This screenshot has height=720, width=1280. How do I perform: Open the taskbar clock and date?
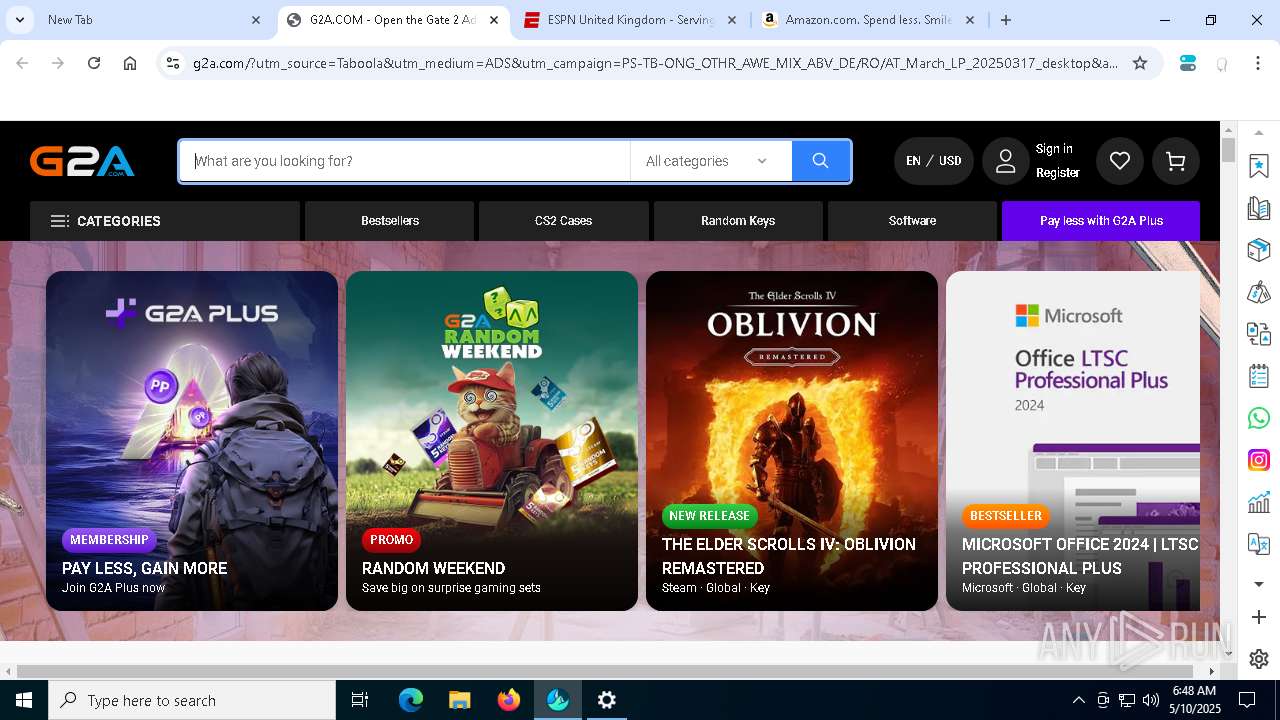click(1193, 700)
